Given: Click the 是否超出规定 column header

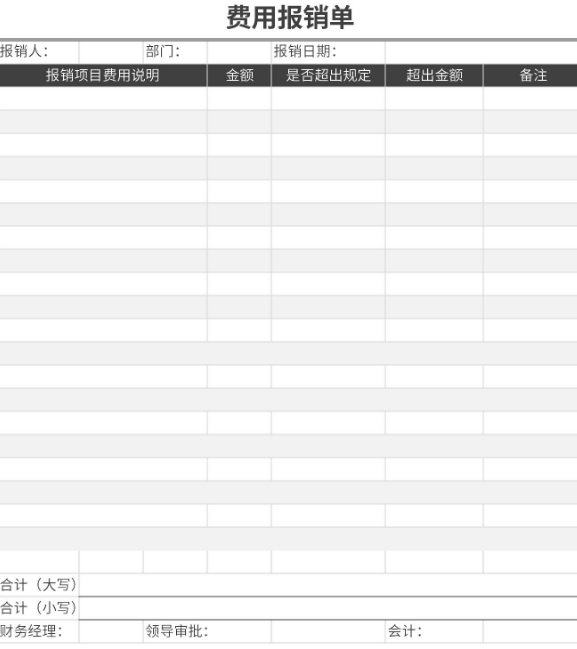Looking at the screenshot, I should (x=328, y=75).
